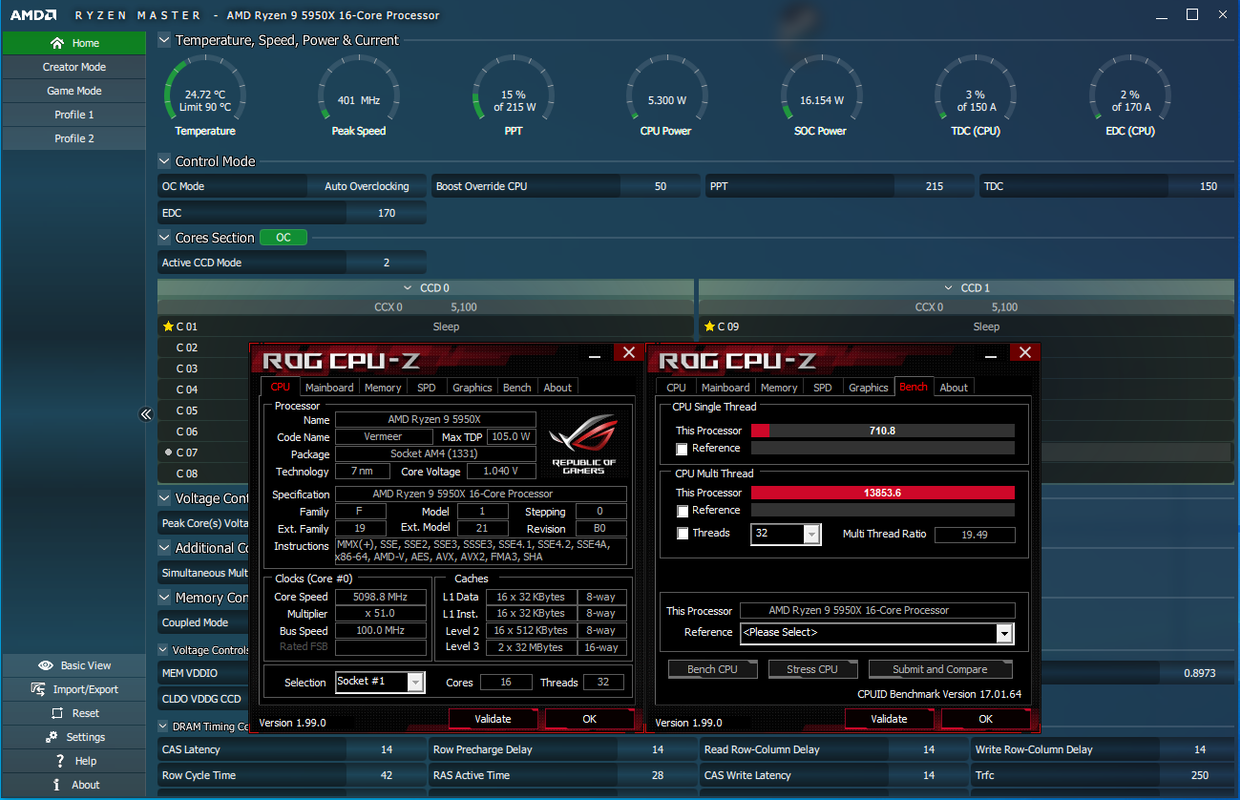Click OK in the left CPU-Z window
This screenshot has width=1240, height=800.
coord(590,719)
